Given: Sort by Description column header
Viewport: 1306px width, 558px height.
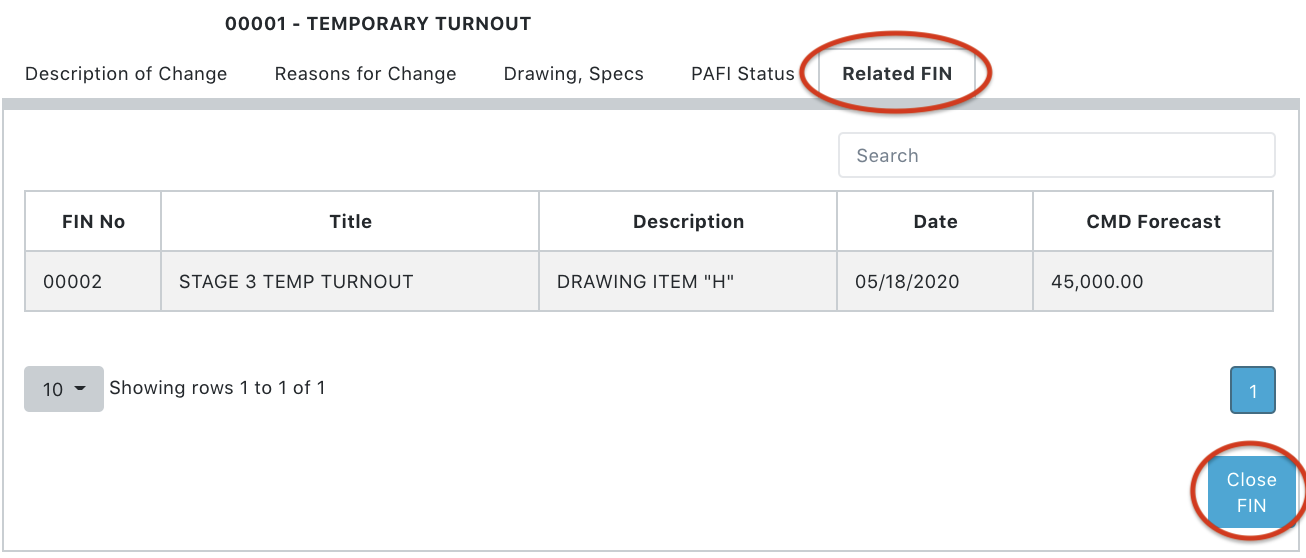Looking at the screenshot, I should [688, 222].
